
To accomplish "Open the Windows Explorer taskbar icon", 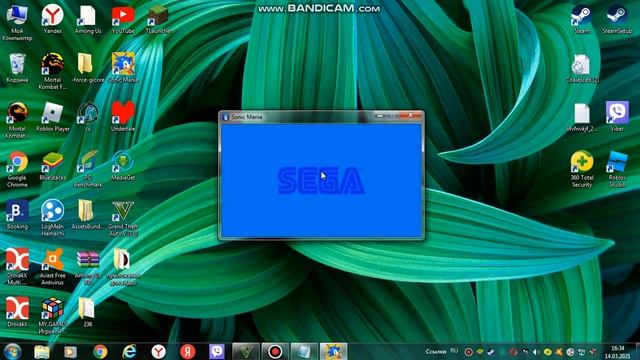I will click(x=42, y=351).
